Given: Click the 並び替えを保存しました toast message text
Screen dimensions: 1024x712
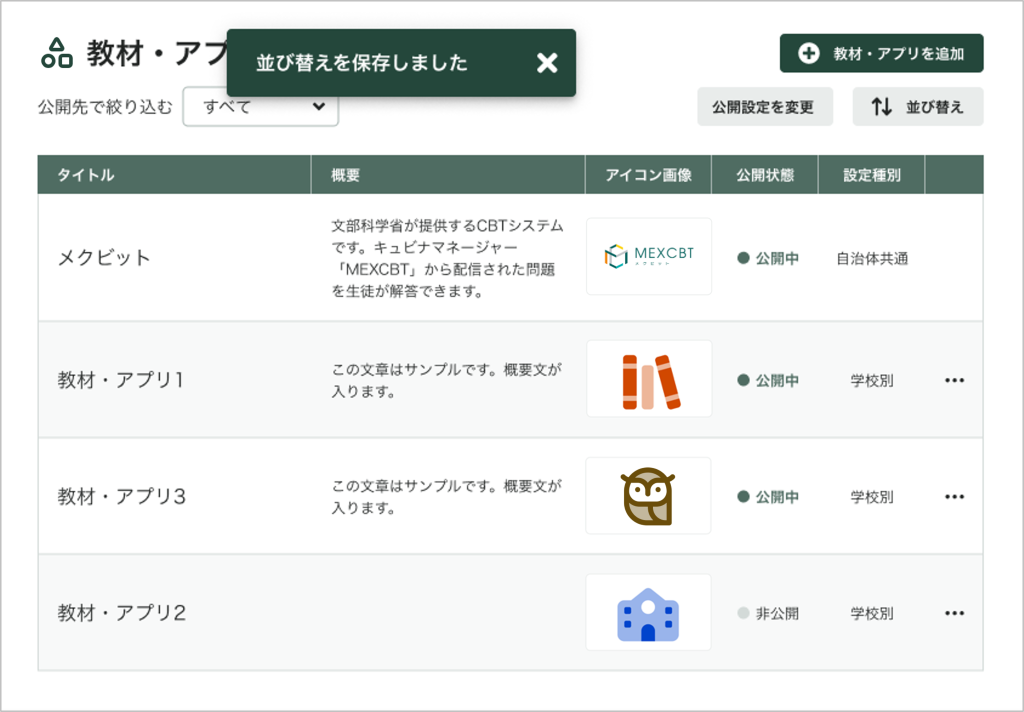Looking at the screenshot, I should coord(362,63).
